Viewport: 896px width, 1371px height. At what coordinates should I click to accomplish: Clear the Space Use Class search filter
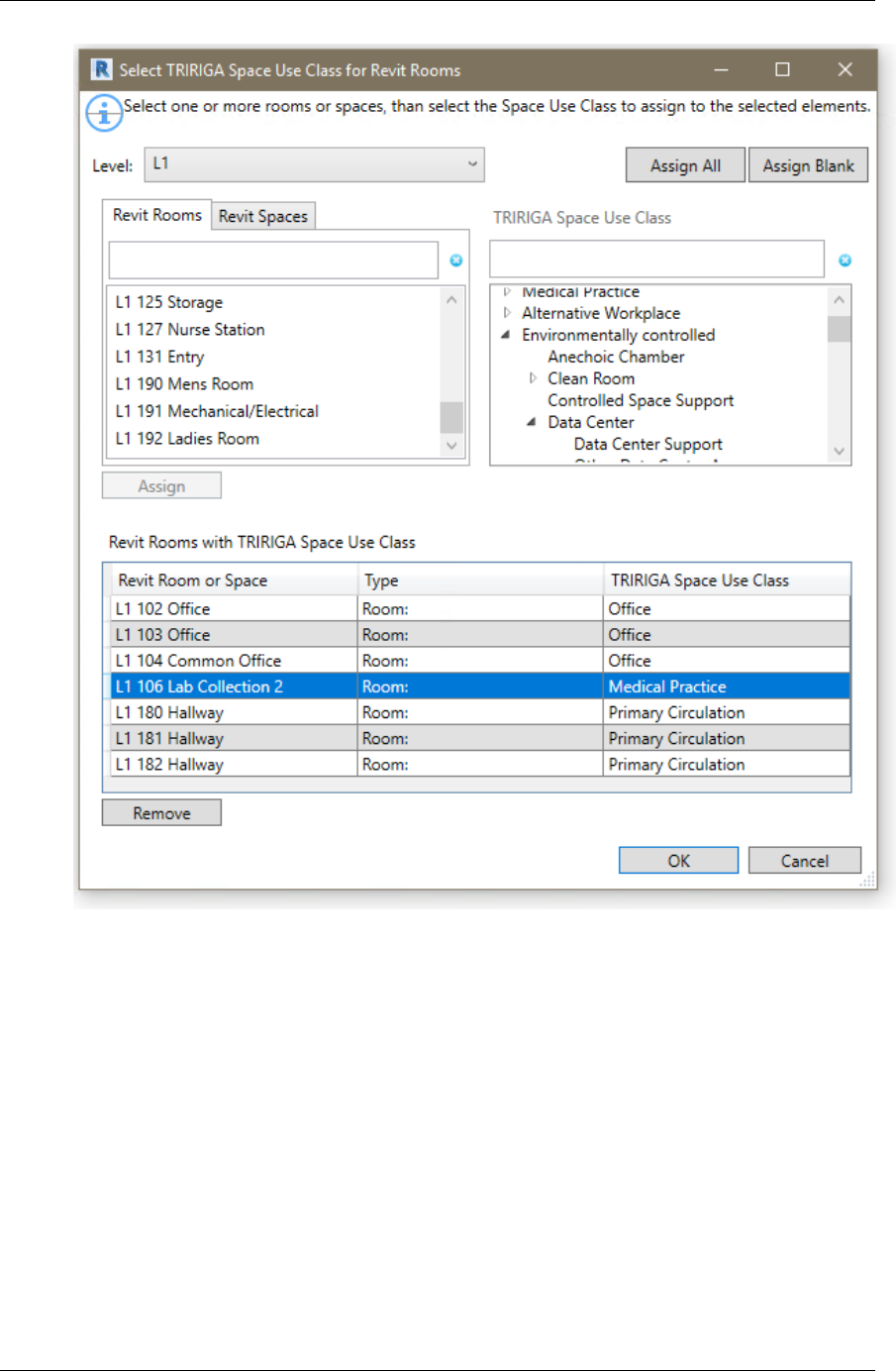pyautogui.click(x=845, y=261)
